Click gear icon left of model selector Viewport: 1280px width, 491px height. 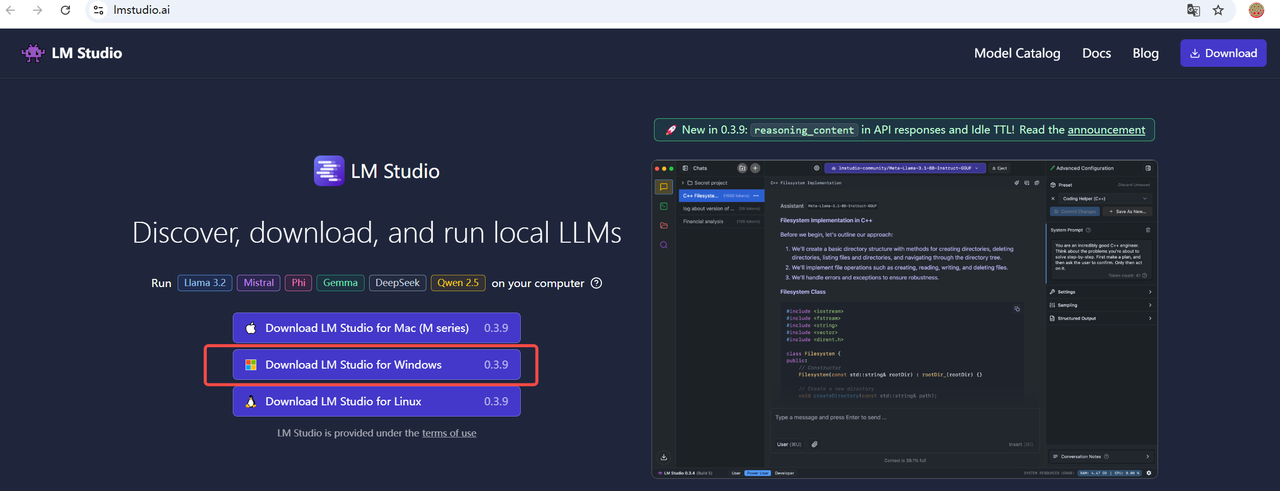(x=817, y=168)
